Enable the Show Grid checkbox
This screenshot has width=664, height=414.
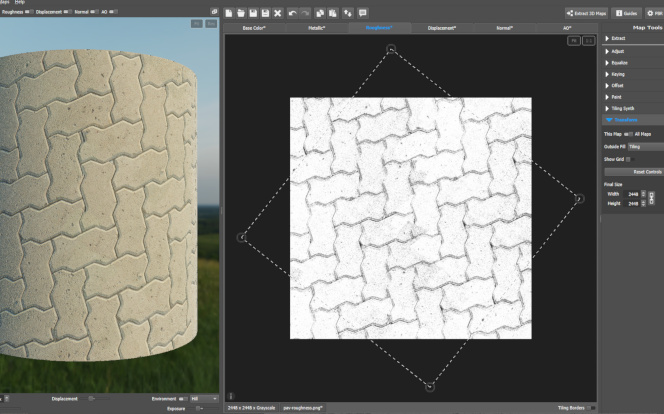coord(628,158)
